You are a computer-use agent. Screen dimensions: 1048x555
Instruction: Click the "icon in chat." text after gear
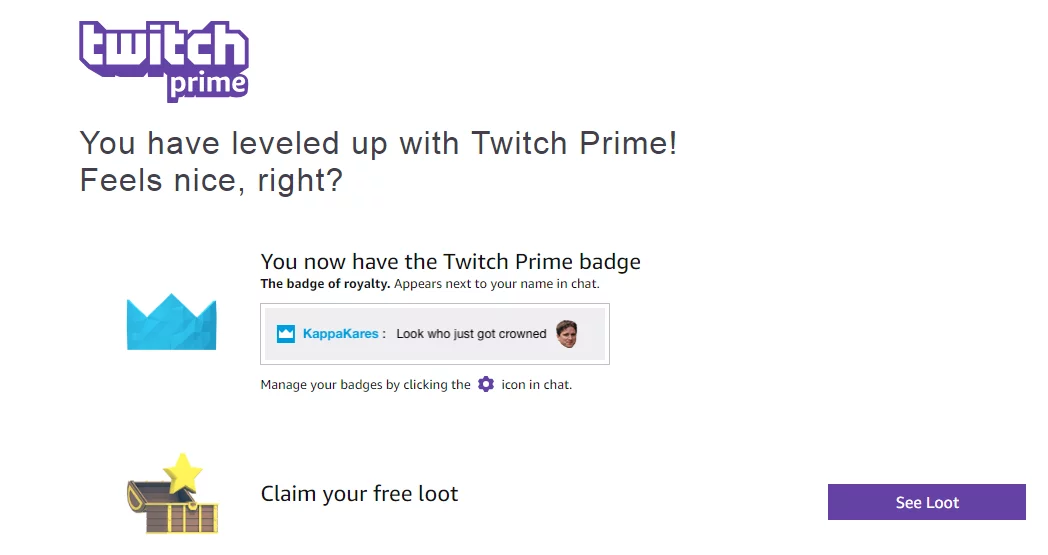tap(536, 385)
